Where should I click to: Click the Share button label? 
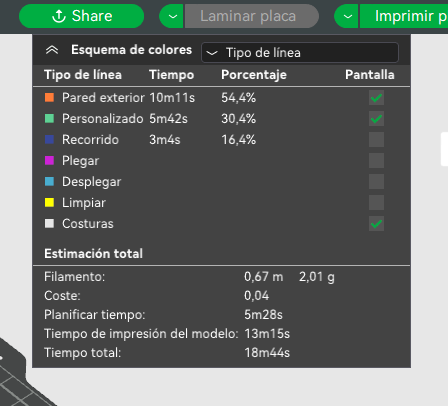pos(92,16)
